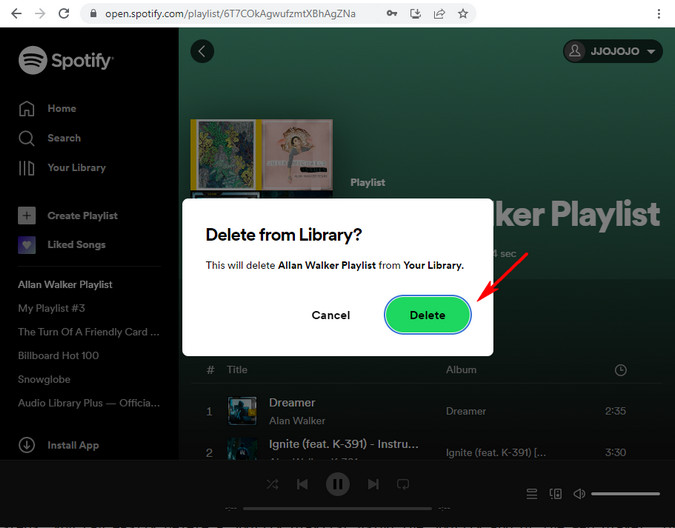
Task: Click the Create Playlist plus icon
Action: coord(27,216)
